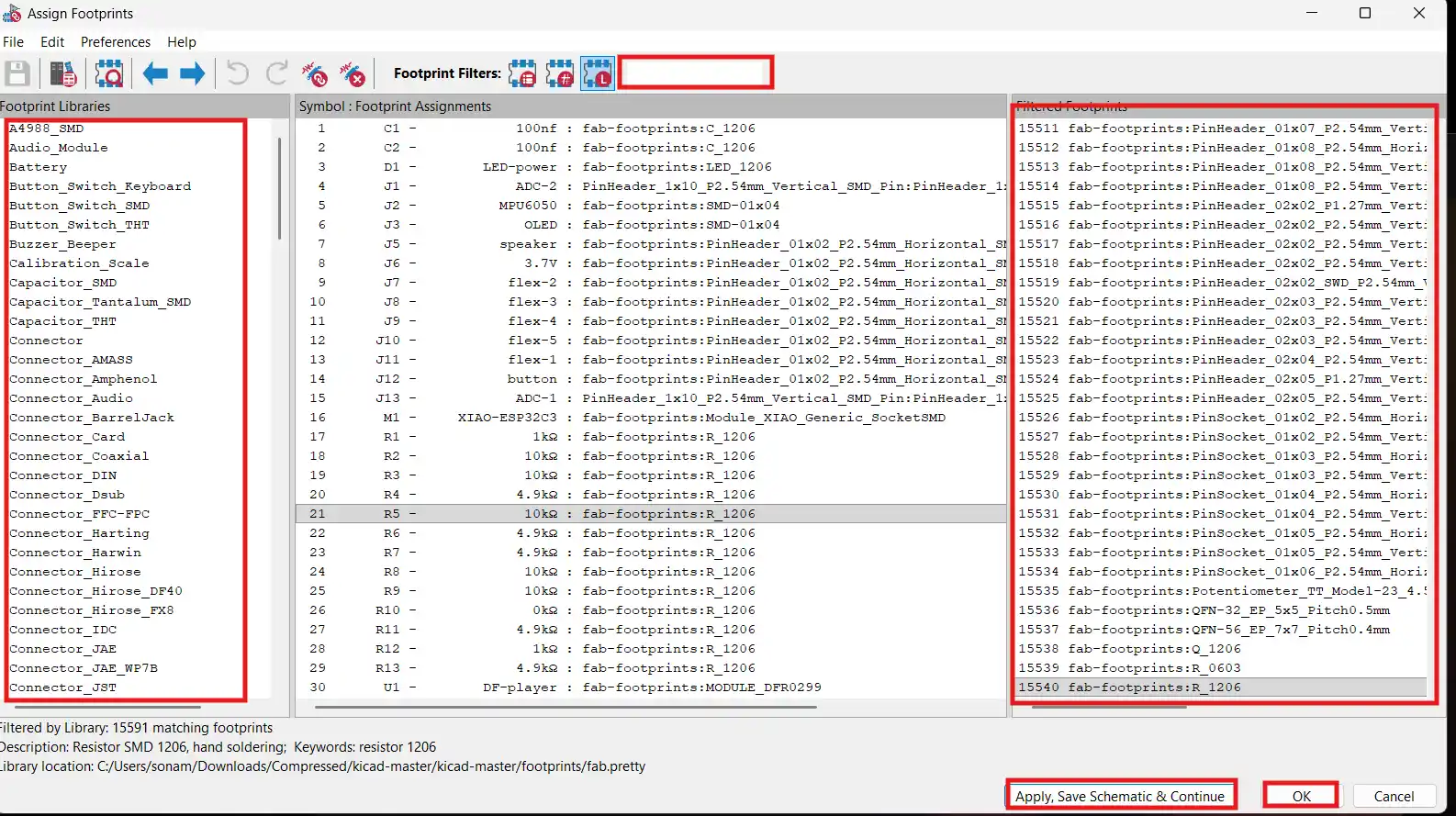1456x816 pixels.
Task: Open the Preferences menu
Action: (x=116, y=42)
